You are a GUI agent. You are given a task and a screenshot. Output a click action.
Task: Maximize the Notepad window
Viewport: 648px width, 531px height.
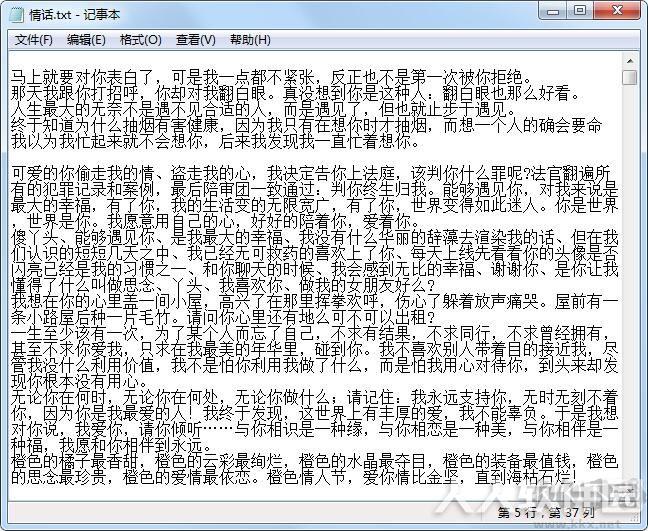580,11
